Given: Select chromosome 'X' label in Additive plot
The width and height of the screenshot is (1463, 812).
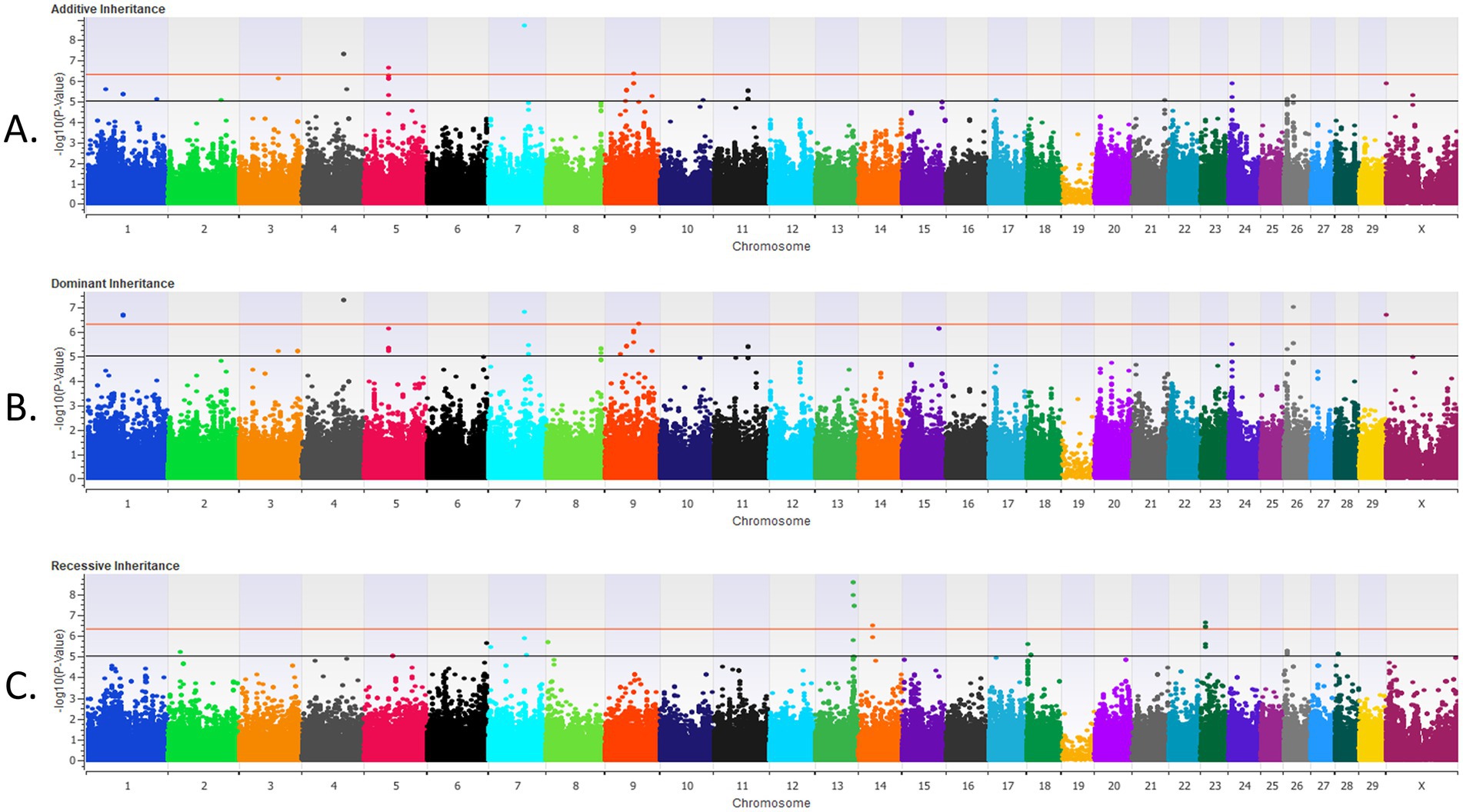Looking at the screenshot, I should [1421, 229].
